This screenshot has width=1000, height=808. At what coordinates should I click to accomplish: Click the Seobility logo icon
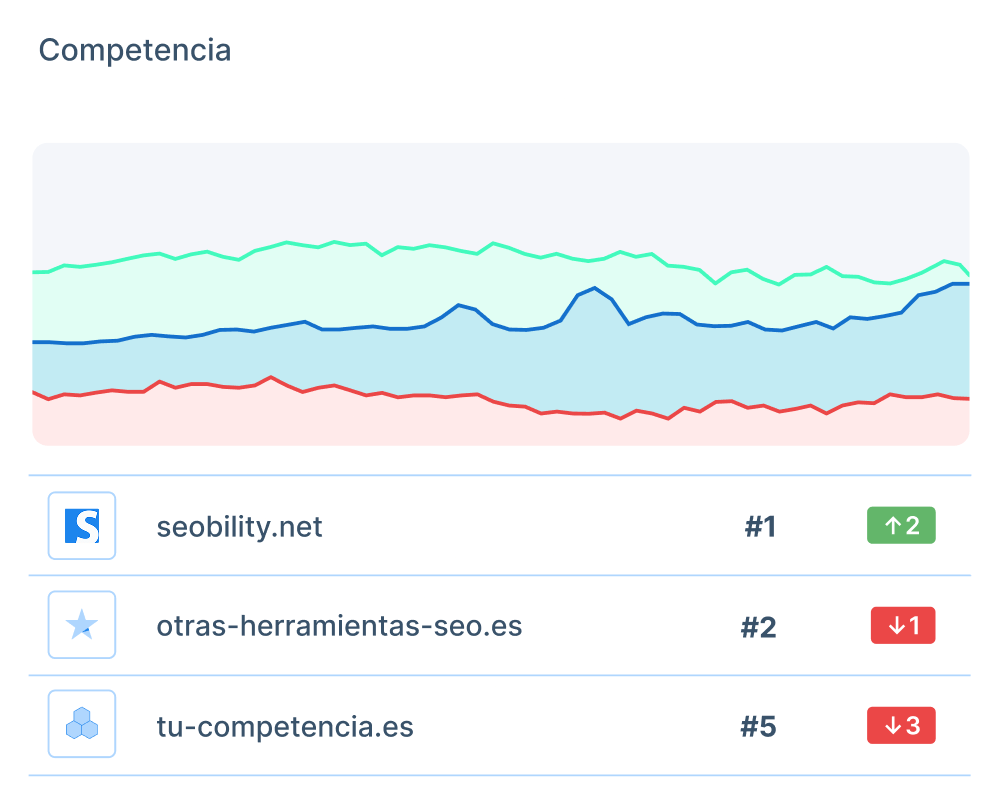pyautogui.click(x=82, y=526)
